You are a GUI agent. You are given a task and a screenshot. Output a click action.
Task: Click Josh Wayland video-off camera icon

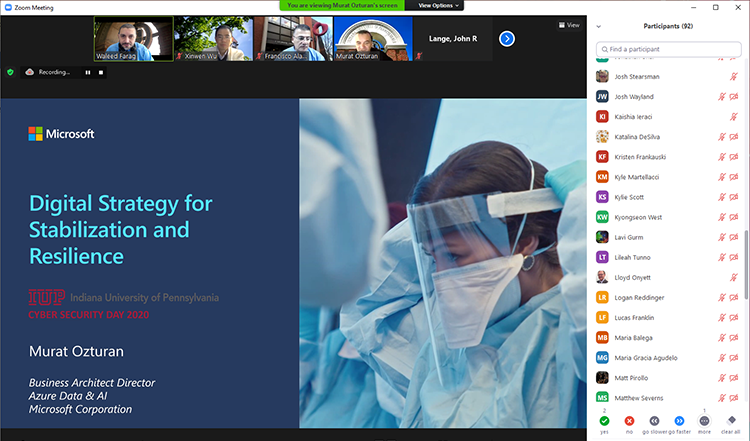734,97
